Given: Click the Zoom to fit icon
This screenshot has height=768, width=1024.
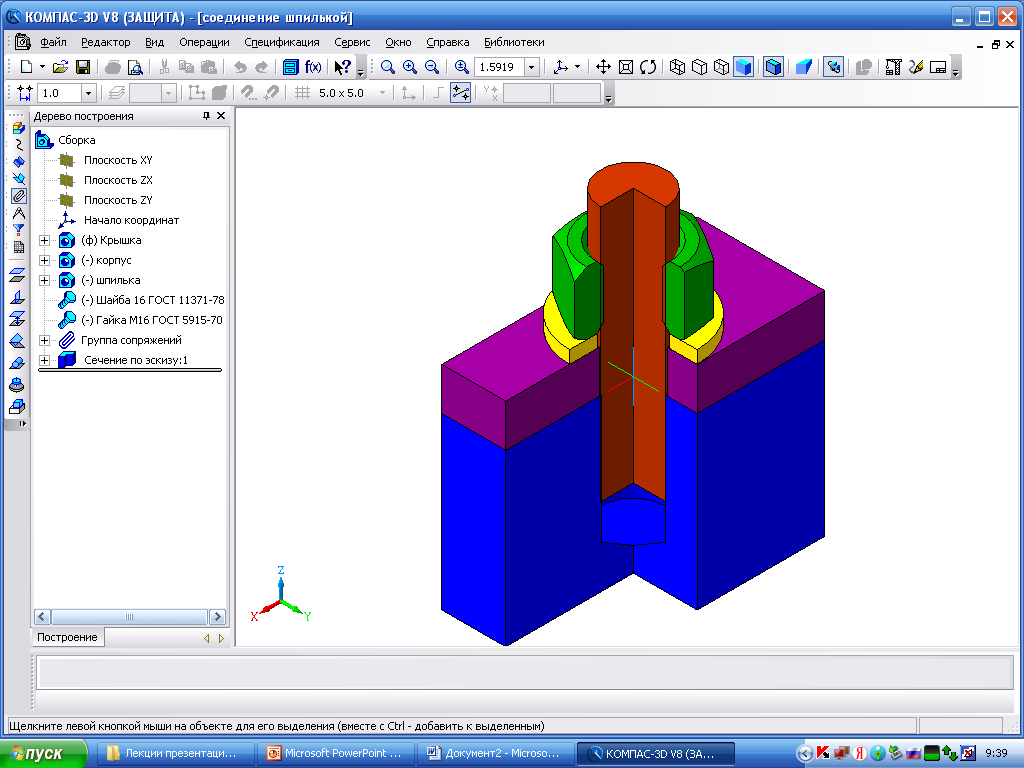Looking at the screenshot, I should click(x=626, y=67).
